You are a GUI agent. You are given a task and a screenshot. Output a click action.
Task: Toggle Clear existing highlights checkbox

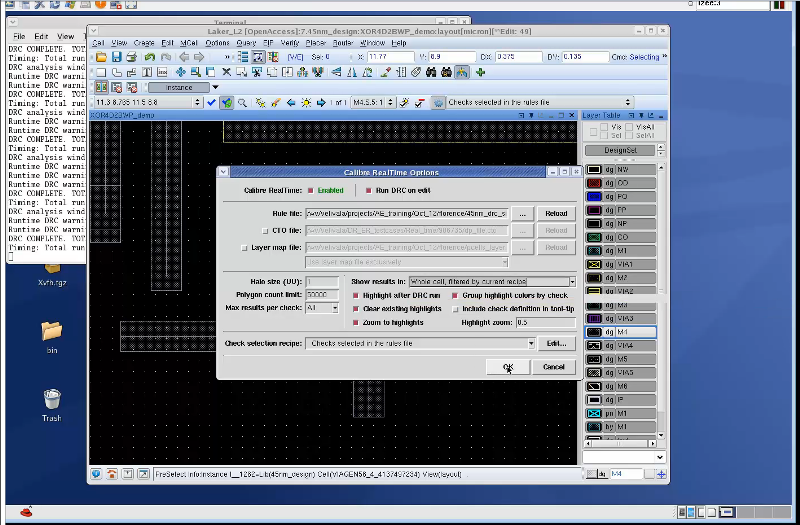pos(356,309)
